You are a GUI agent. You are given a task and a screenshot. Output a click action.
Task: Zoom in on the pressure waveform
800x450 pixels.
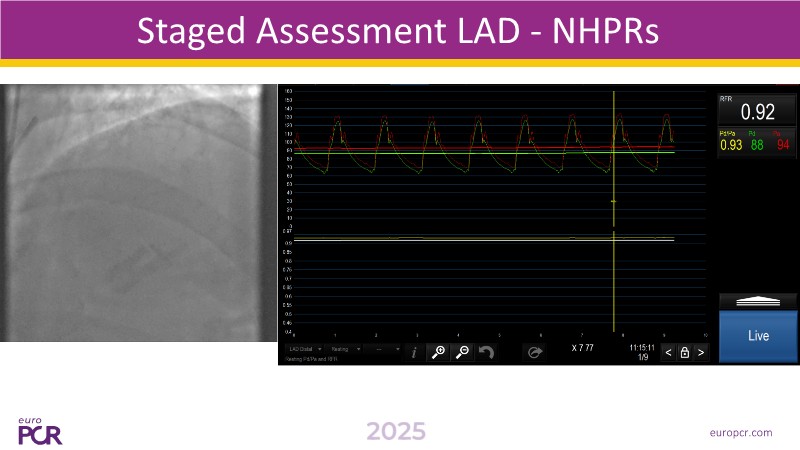(438, 352)
